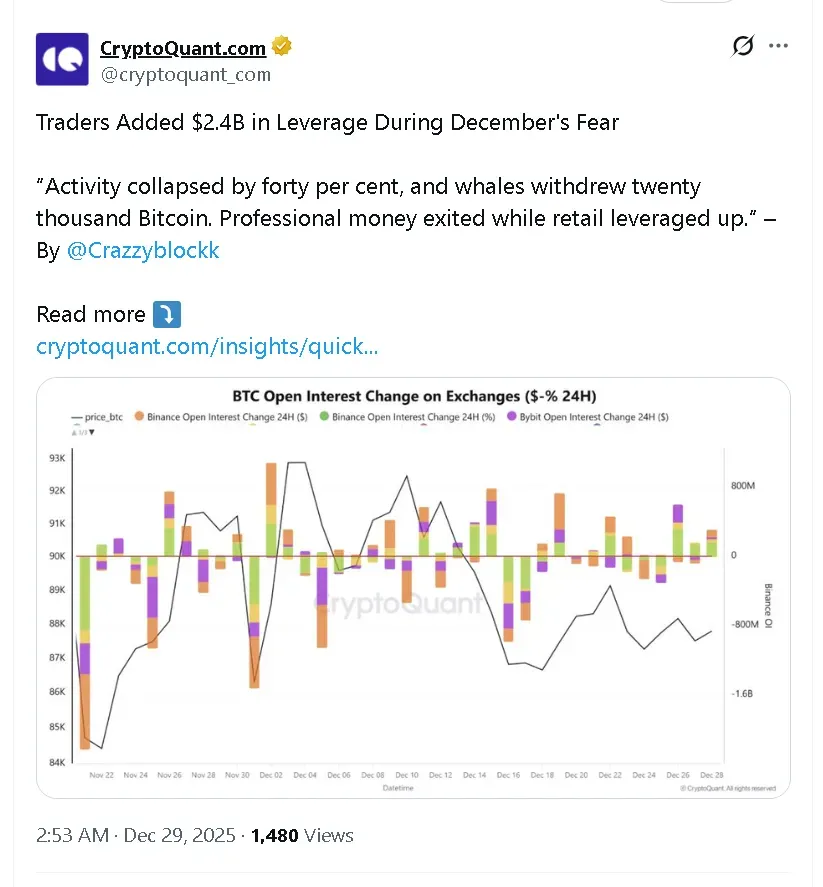Screen dimensions: 823x887
Task: Open the three-dot more options menu
Action: 778,46
